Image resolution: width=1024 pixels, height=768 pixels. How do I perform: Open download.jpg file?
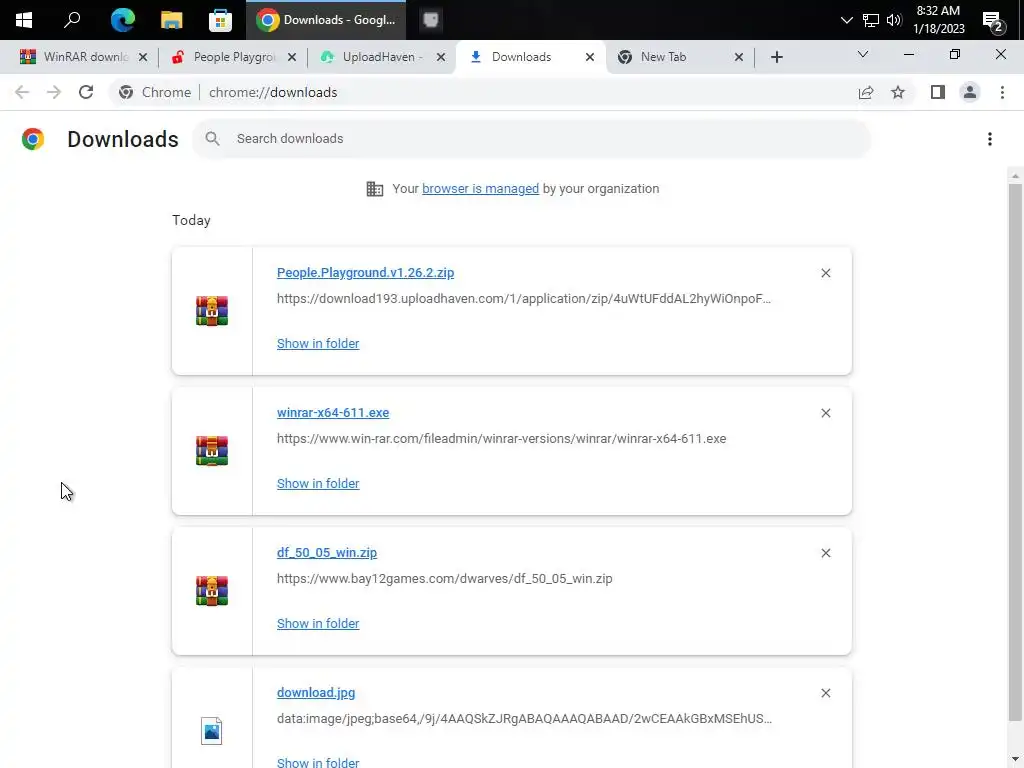coord(315,692)
